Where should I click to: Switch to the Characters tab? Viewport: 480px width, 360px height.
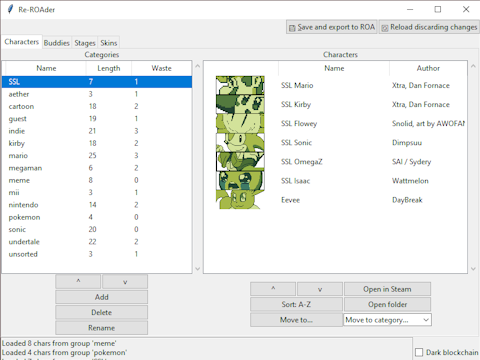click(x=22, y=42)
